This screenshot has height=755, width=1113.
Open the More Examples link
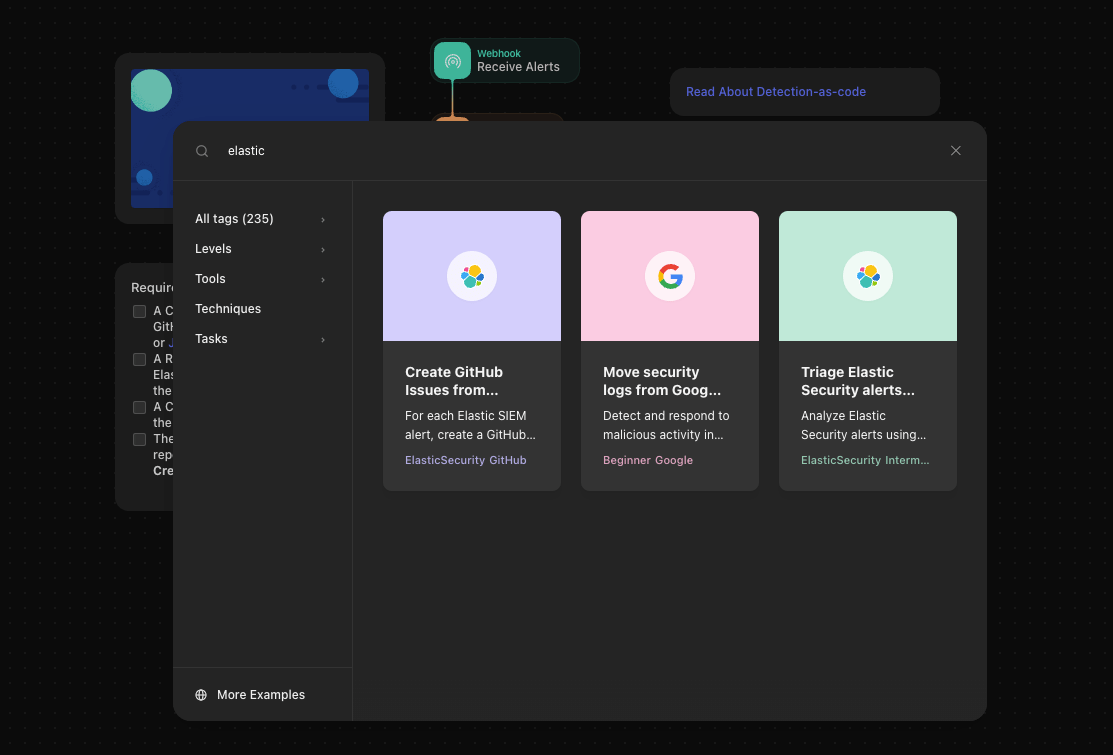tap(261, 695)
